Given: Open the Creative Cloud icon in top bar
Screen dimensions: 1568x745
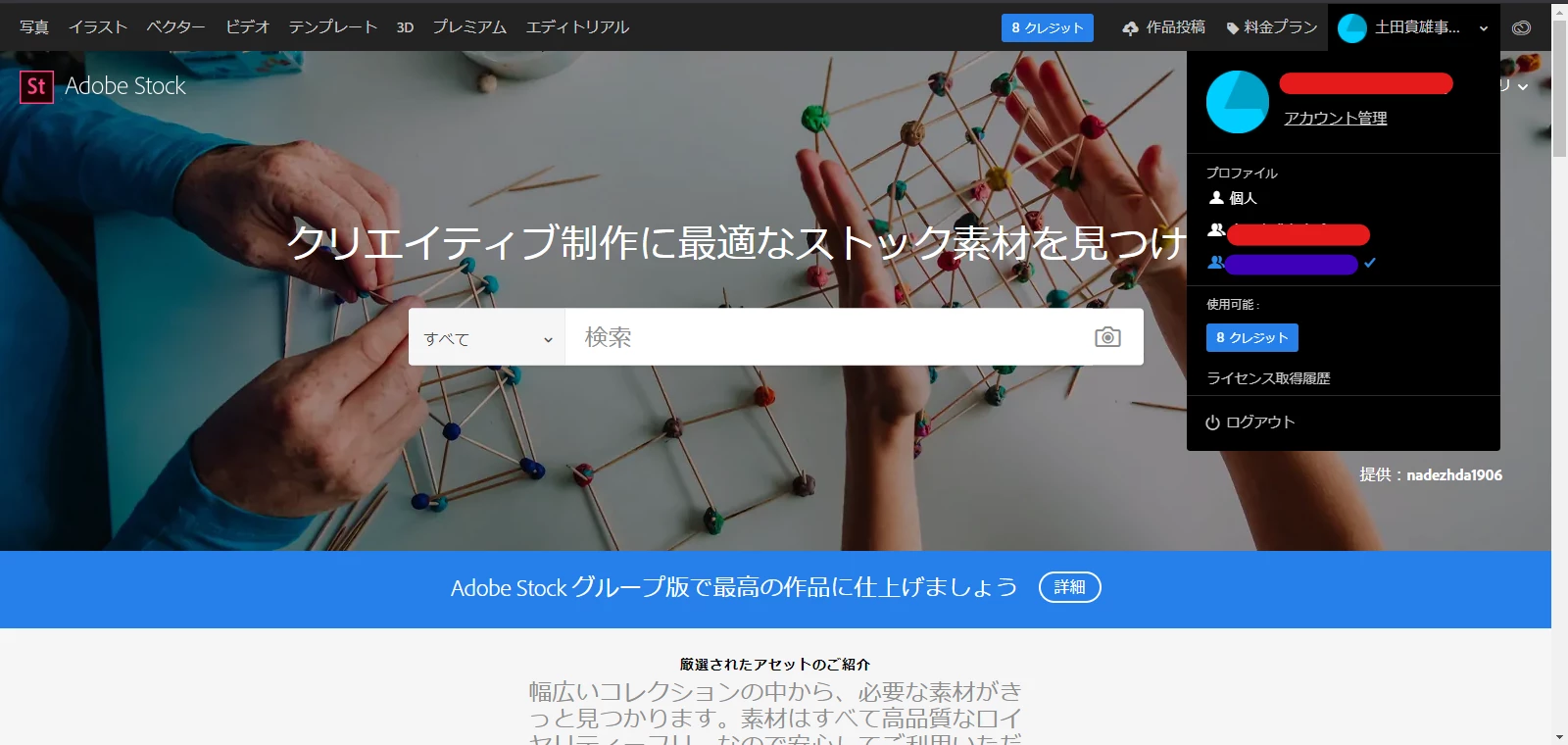Looking at the screenshot, I should (1521, 27).
